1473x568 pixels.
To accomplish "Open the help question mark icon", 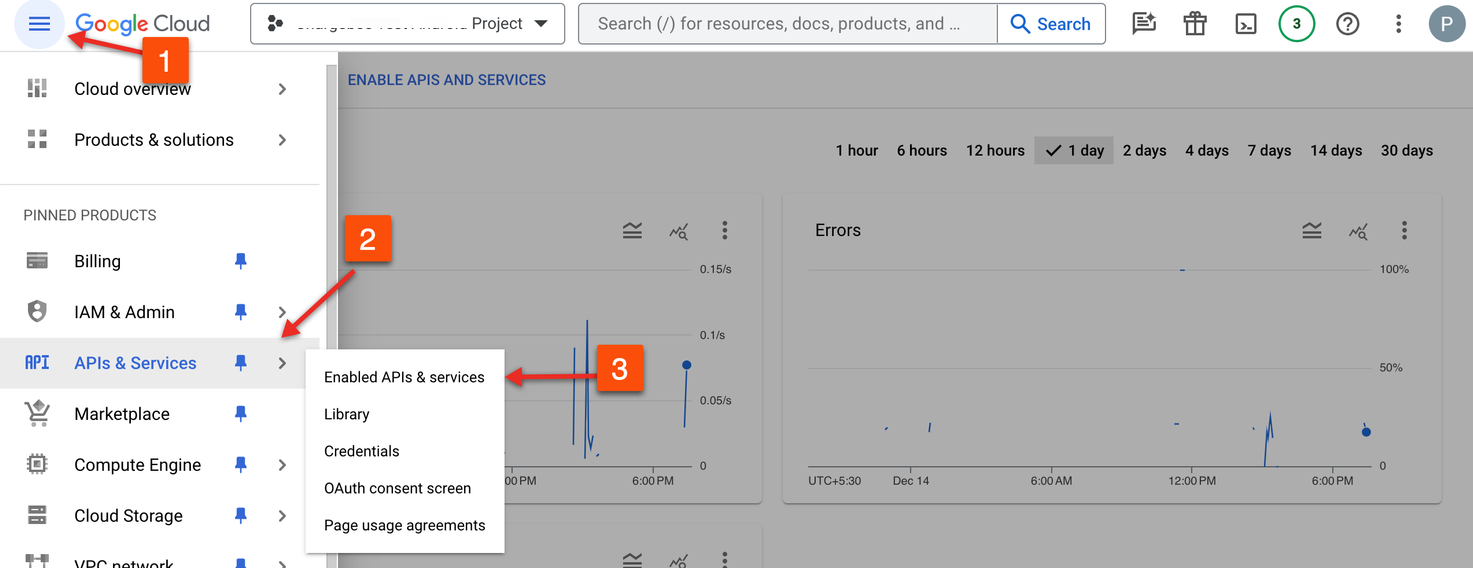I will (1348, 24).
